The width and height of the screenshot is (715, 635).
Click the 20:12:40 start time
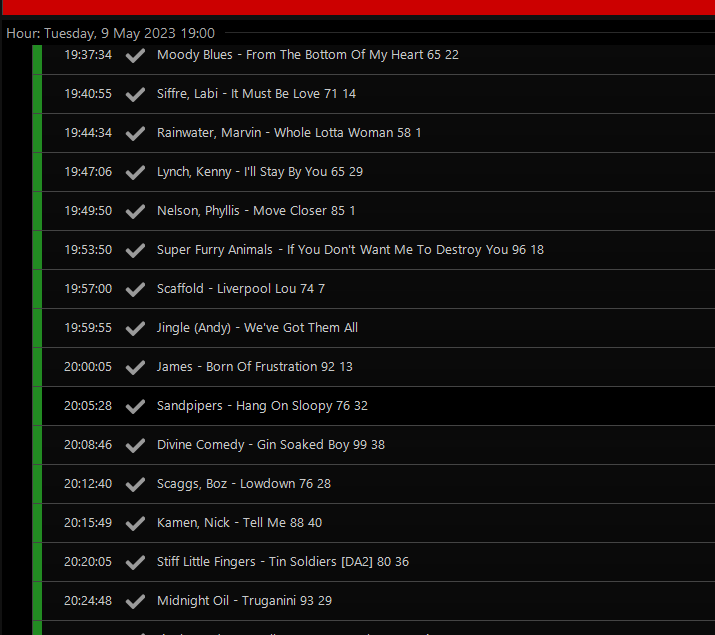88,483
